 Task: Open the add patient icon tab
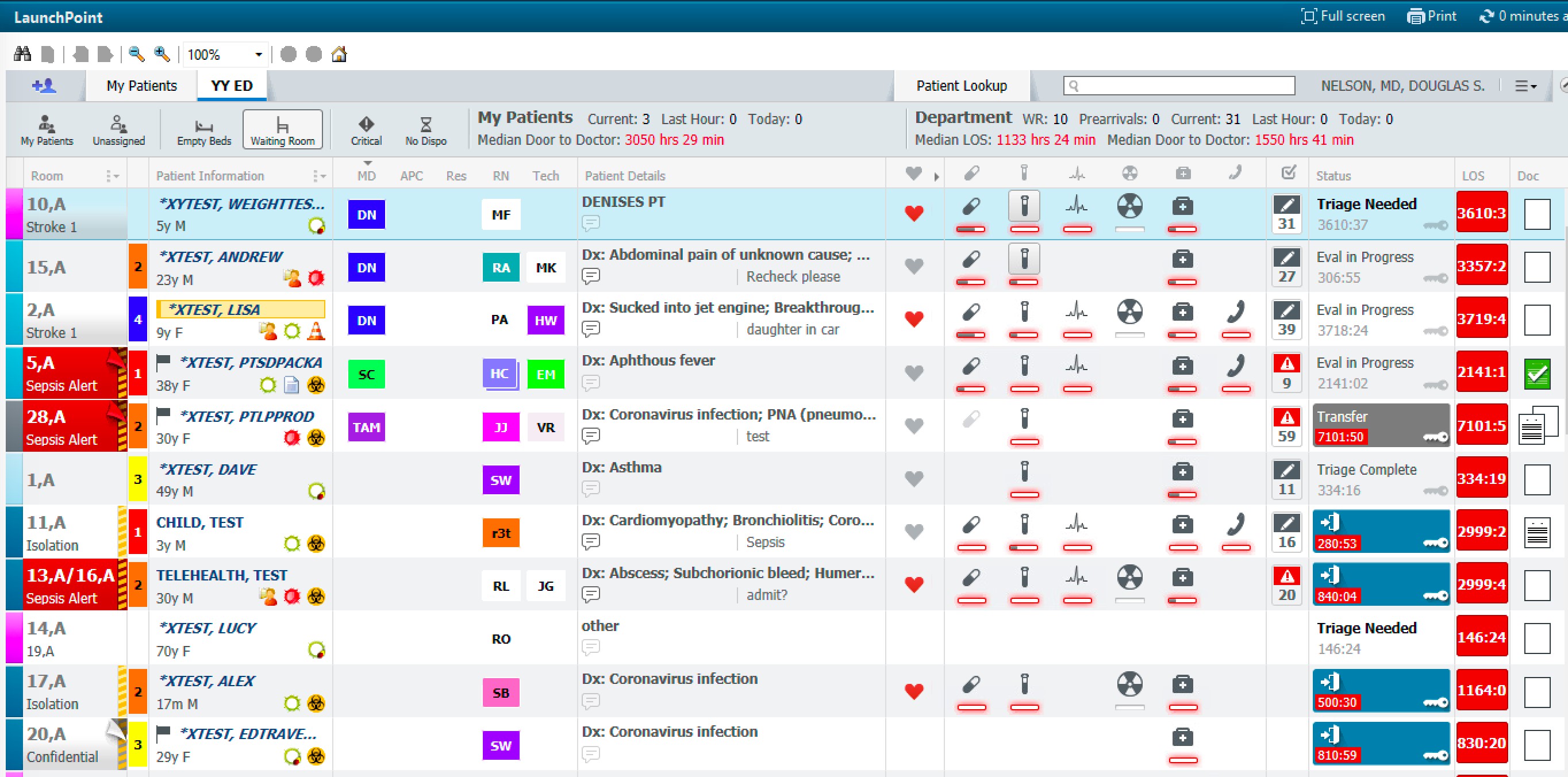(x=44, y=86)
